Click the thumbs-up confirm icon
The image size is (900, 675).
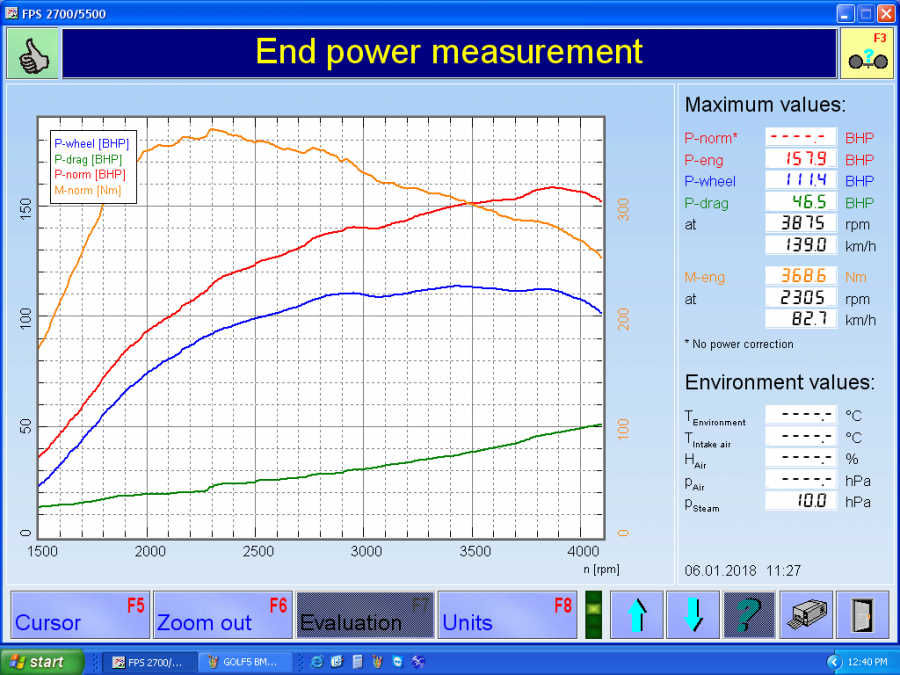[33, 54]
